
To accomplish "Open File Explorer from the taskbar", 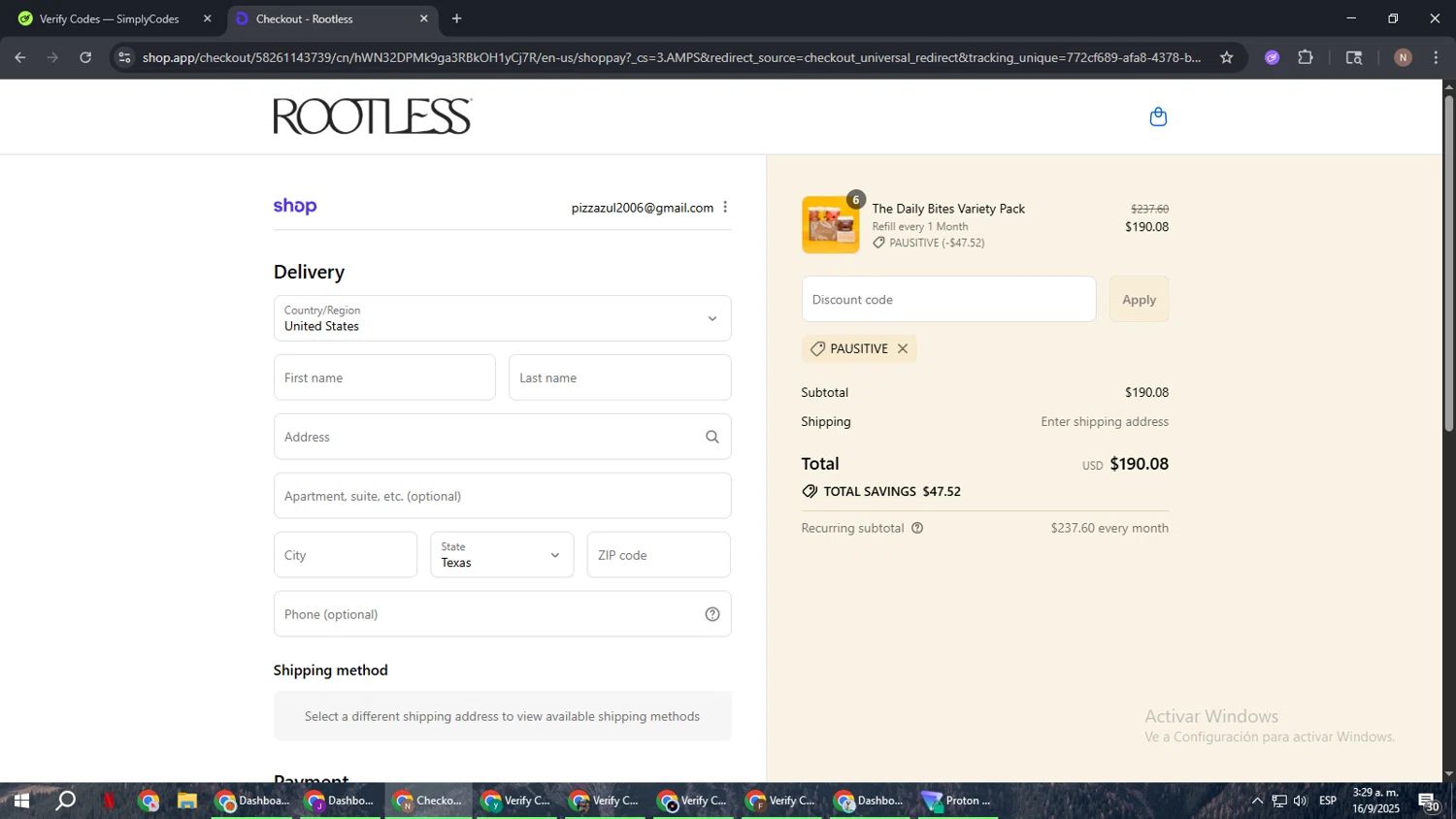I will tap(187, 801).
